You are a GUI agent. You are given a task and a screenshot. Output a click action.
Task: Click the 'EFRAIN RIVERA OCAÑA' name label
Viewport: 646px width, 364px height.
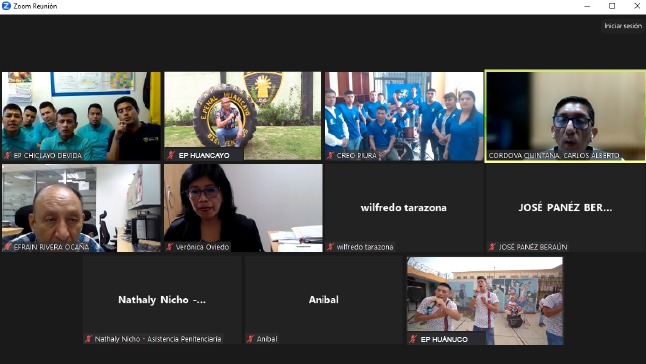[51, 247]
